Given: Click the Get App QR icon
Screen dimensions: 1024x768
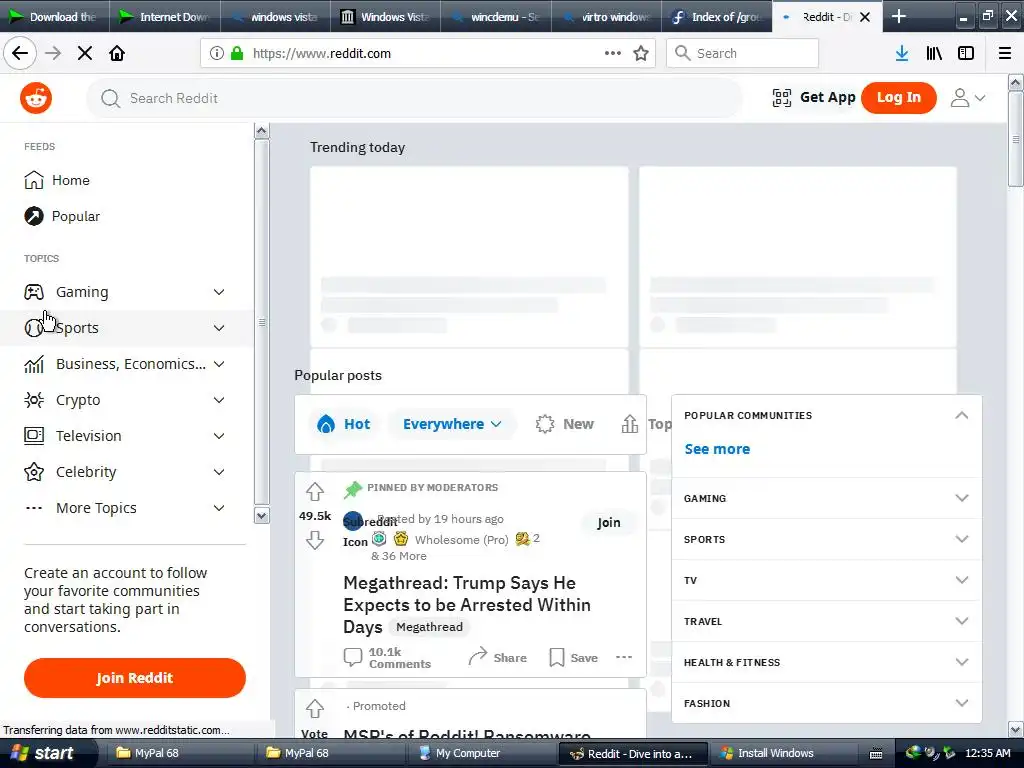Looking at the screenshot, I should pos(782,98).
